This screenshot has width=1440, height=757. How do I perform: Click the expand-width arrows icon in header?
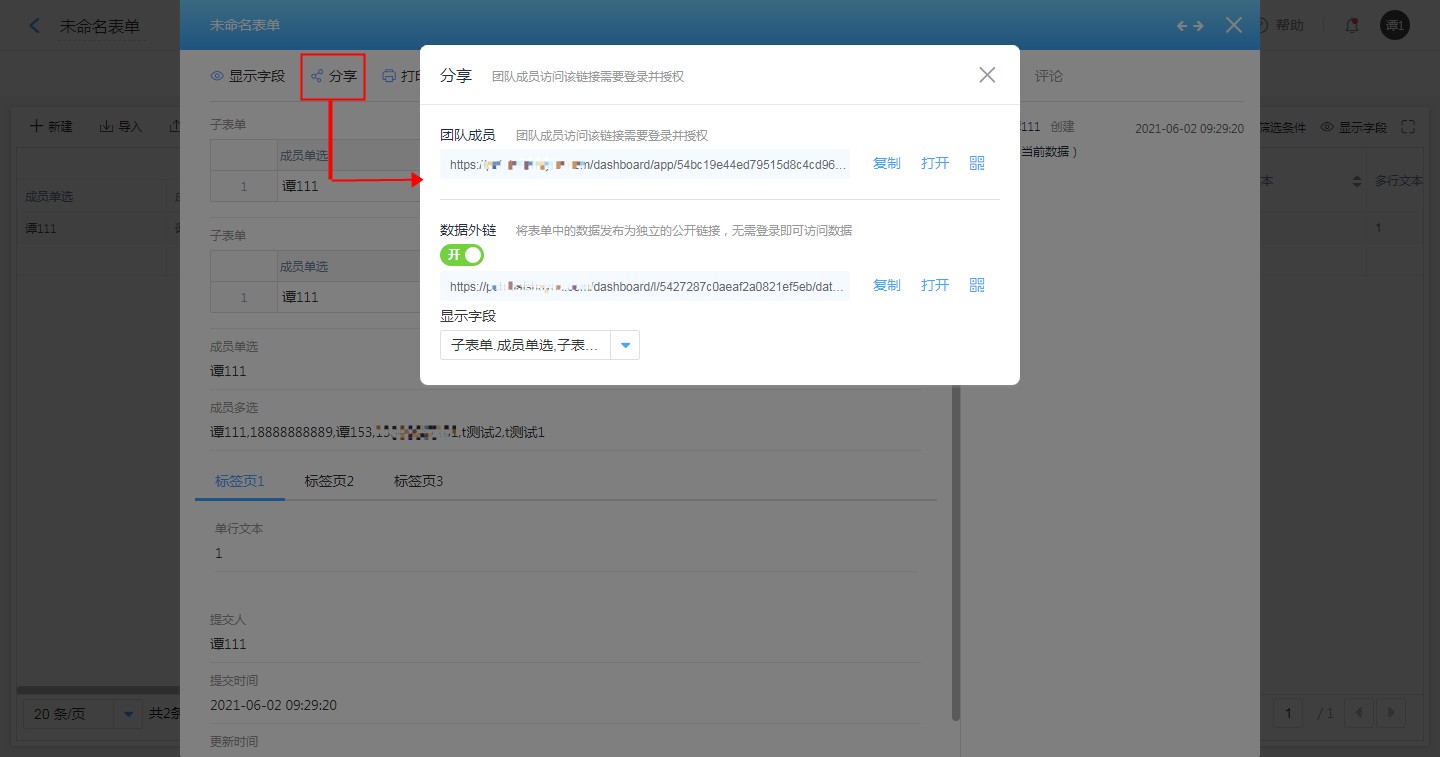click(1190, 26)
